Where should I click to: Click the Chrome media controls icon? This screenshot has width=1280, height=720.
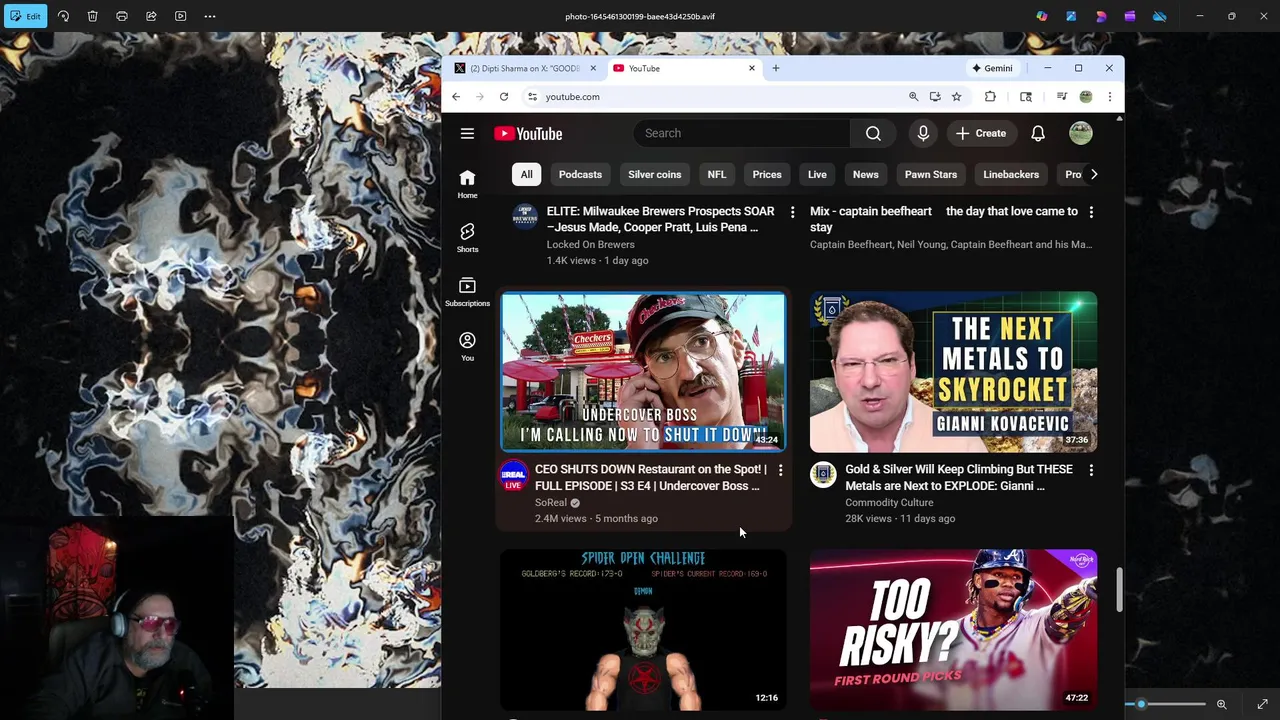point(1061,97)
